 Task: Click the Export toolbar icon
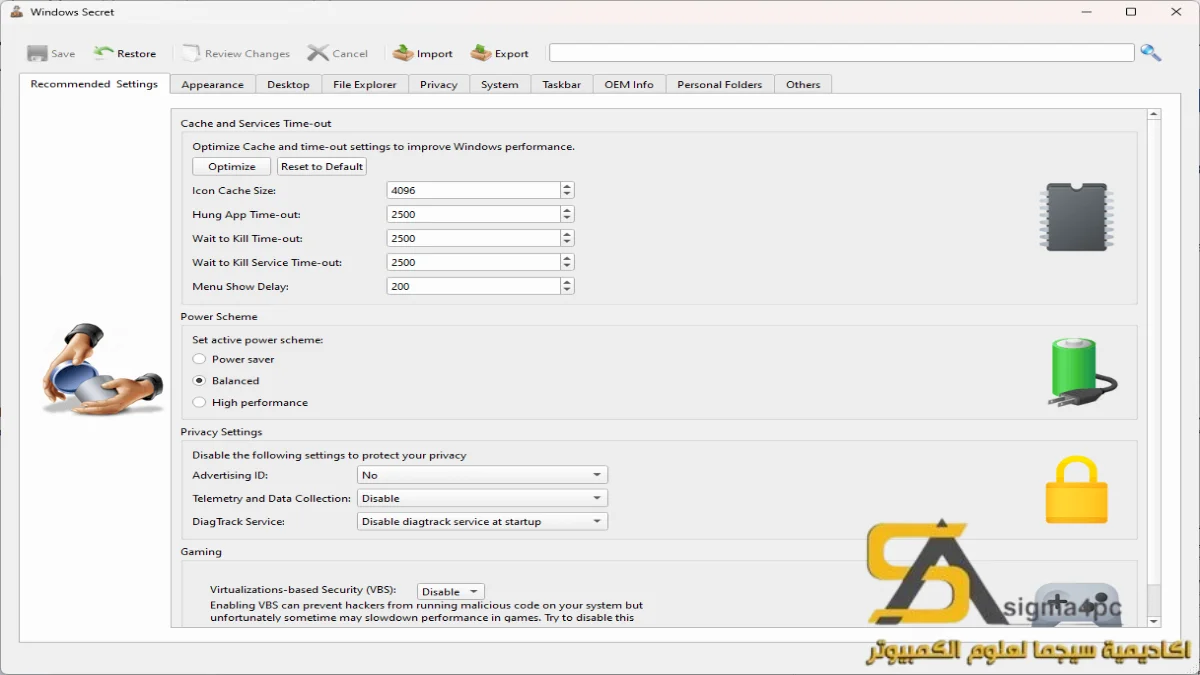point(481,53)
